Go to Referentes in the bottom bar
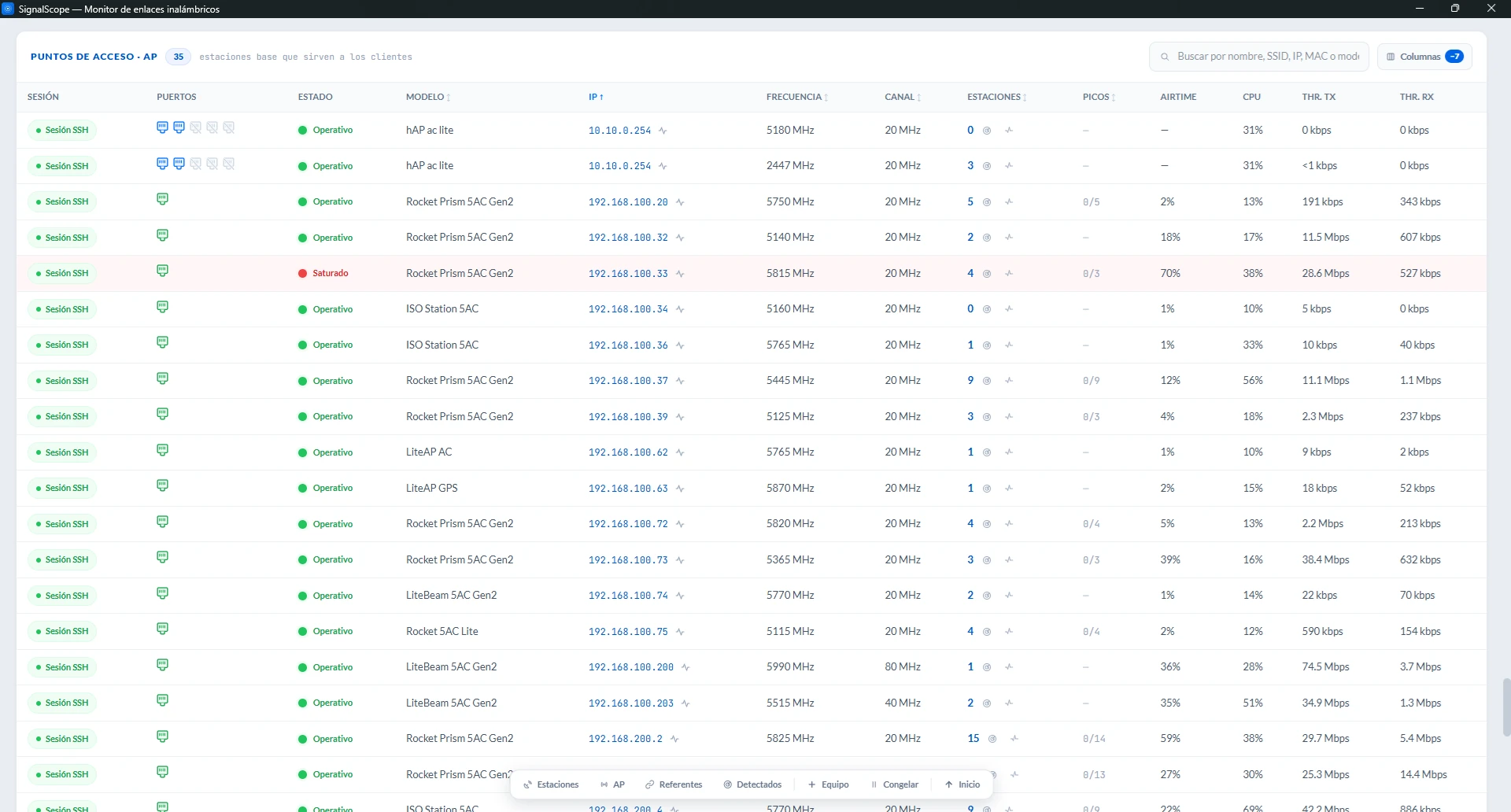 [x=674, y=784]
